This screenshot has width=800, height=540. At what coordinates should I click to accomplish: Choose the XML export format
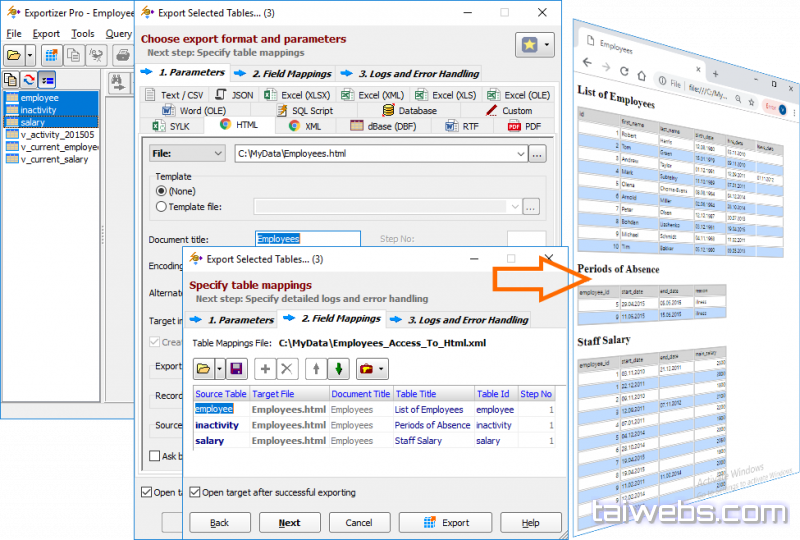tap(305, 126)
